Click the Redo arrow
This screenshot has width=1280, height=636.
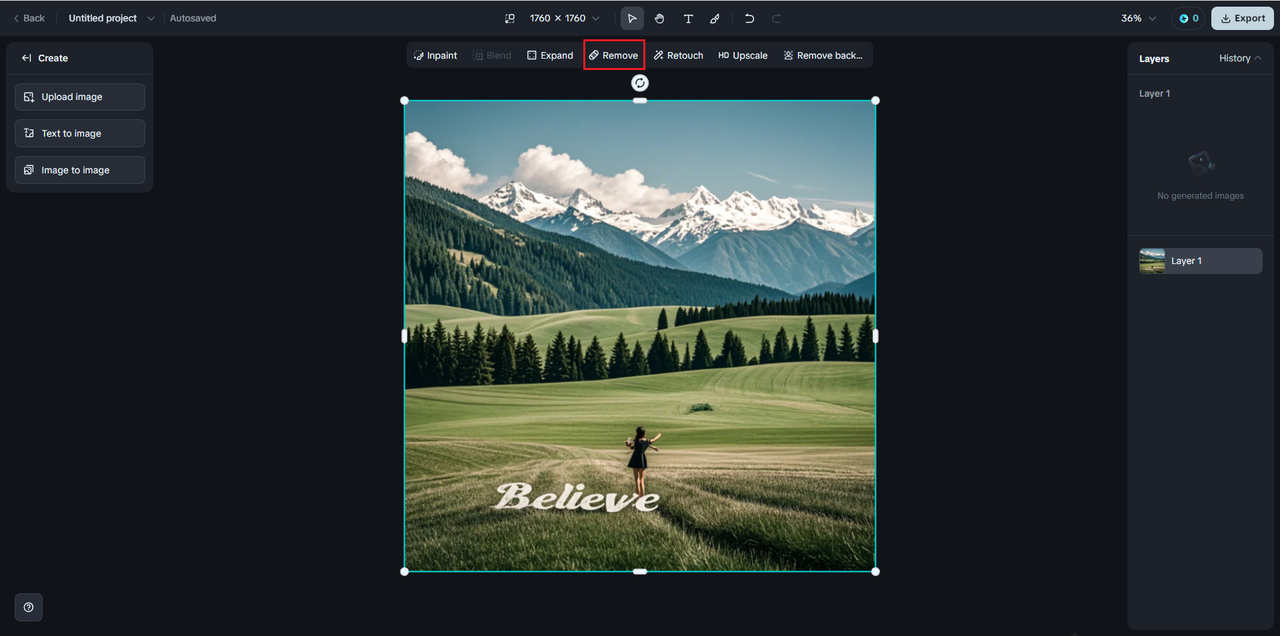776,18
